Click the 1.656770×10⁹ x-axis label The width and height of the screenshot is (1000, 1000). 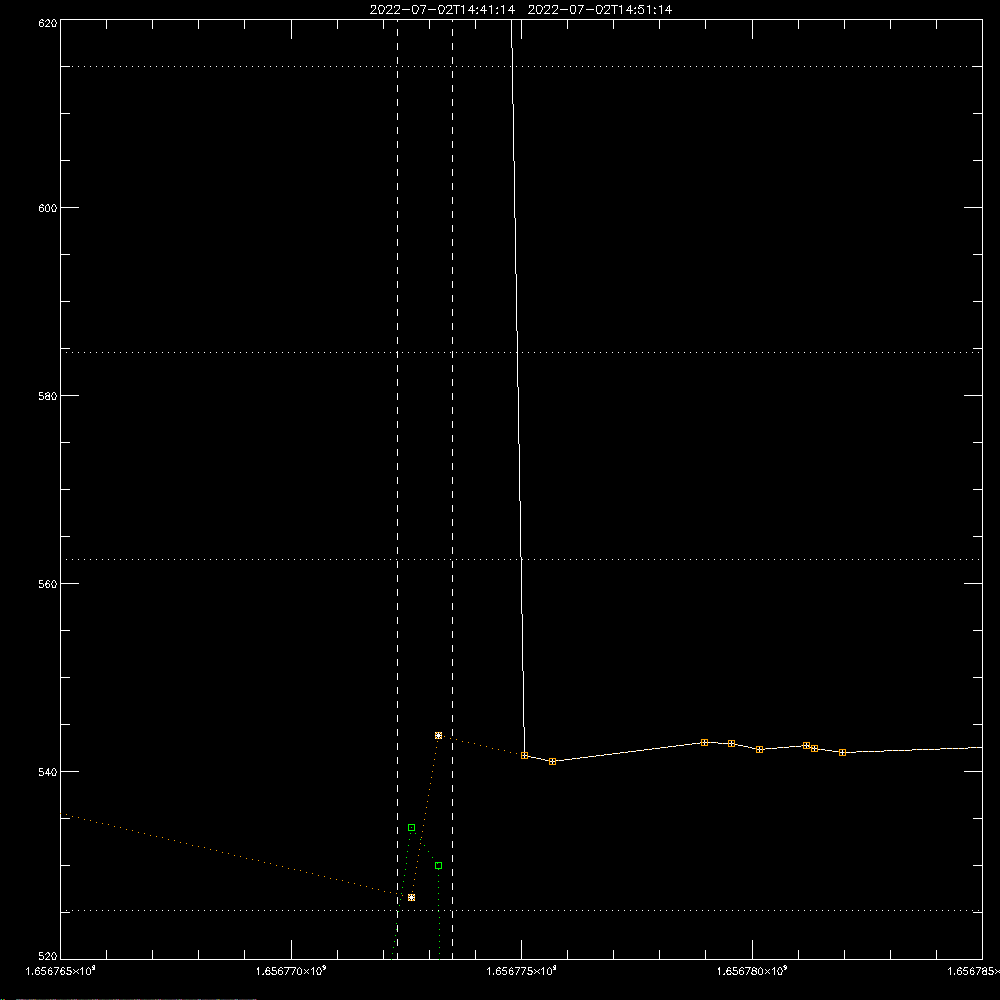point(291,971)
